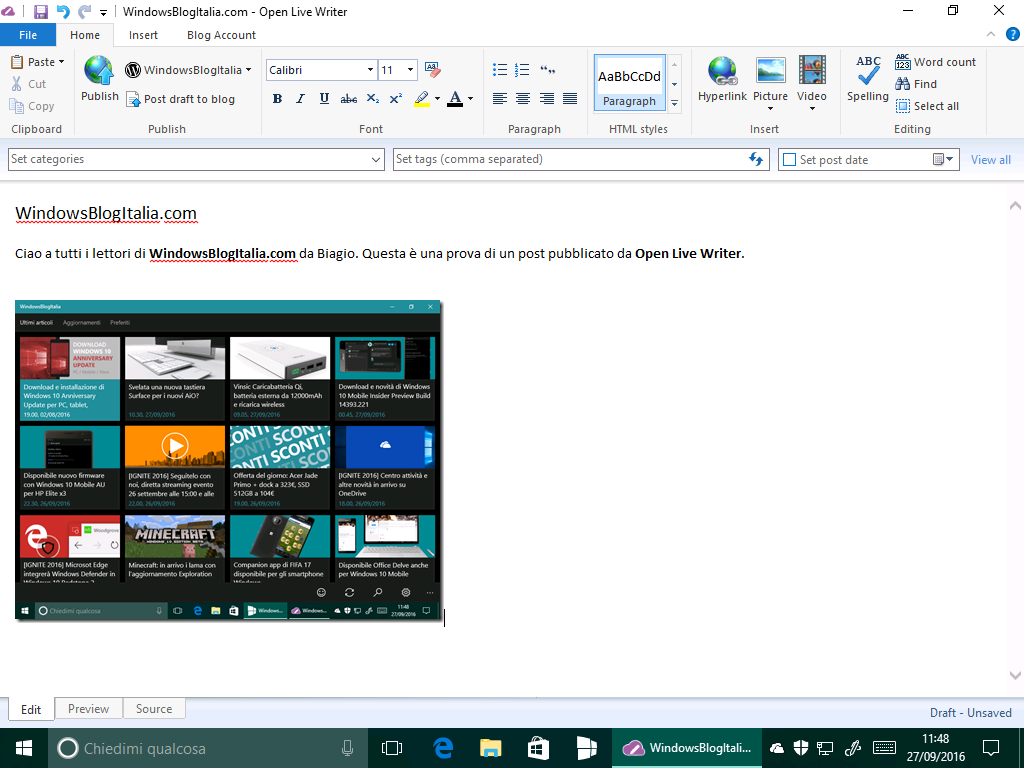The image size is (1024, 768).
Task: Click the Redo arrow icon
Action: click(84, 11)
